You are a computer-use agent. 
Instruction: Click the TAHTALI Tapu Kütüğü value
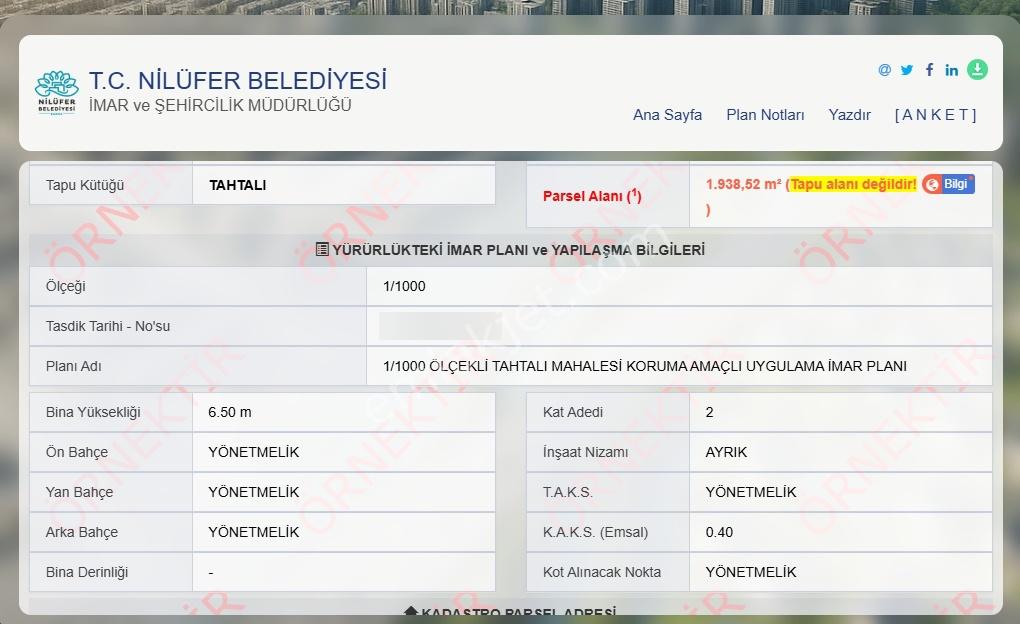(237, 185)
